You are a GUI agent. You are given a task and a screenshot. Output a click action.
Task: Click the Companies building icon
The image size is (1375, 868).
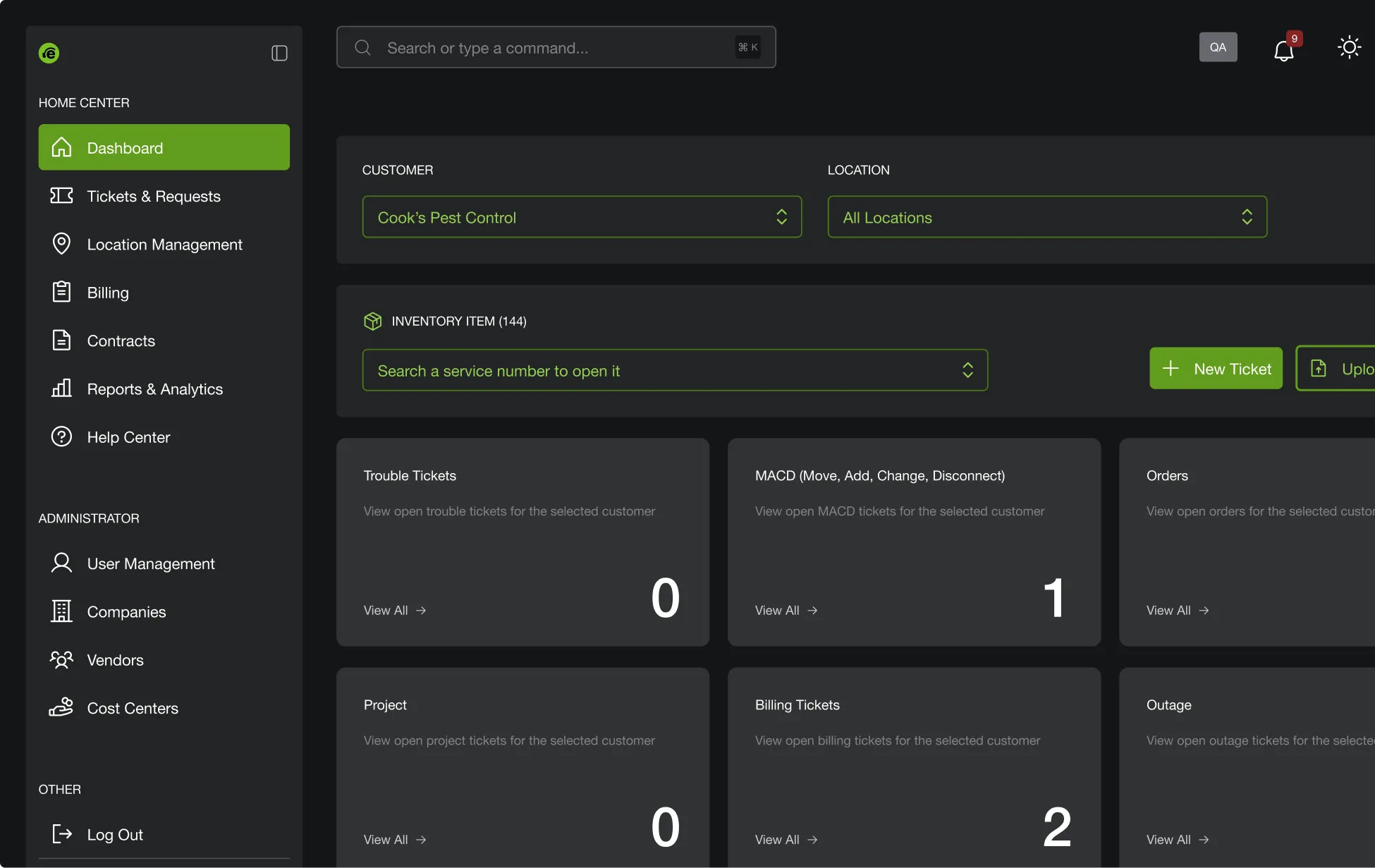coord(61,611)
